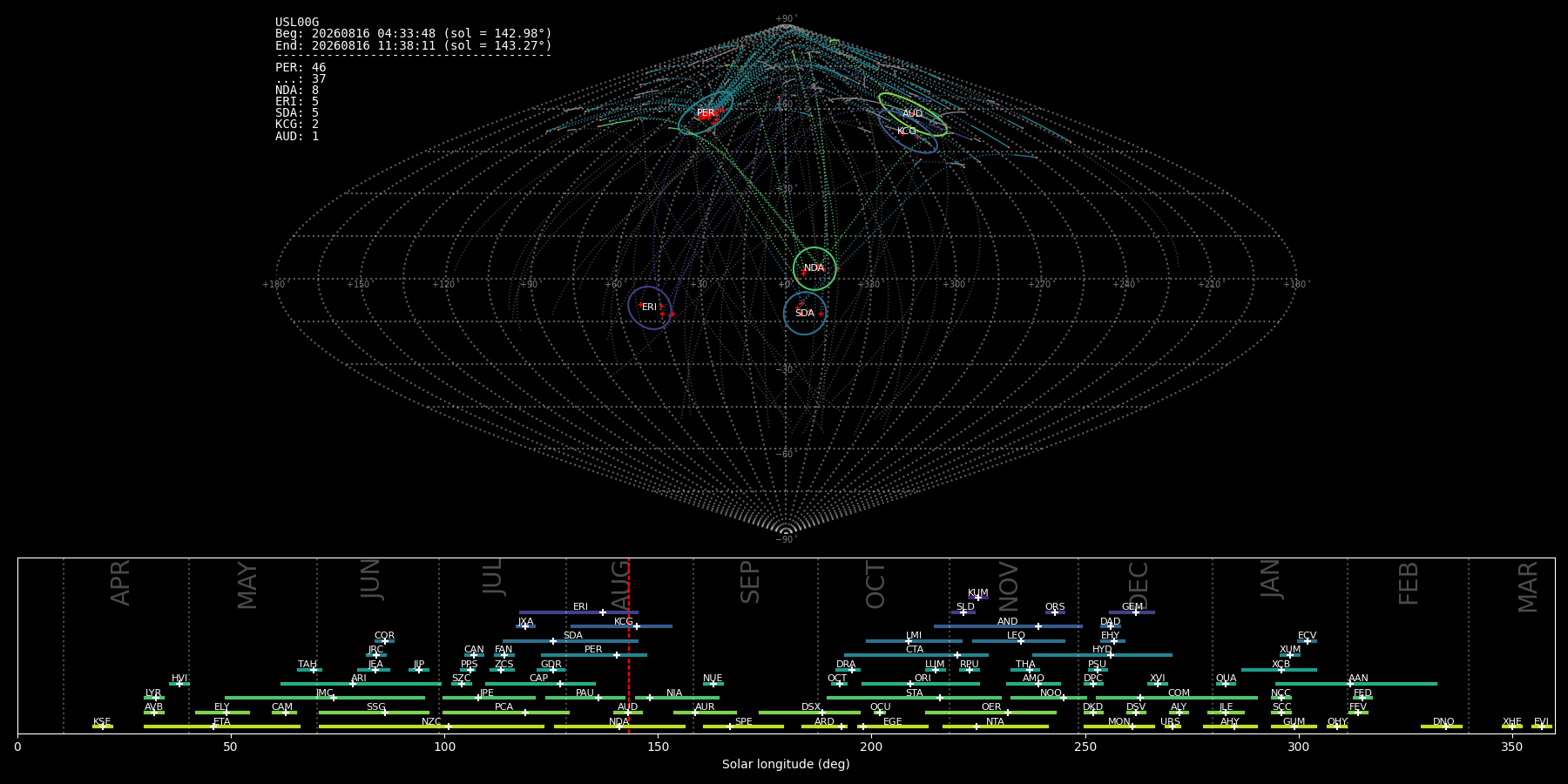This screenshot has width=1568, height=784.
Task: Click the 'SDA: 5' count in the legend
Action: (297, 112)
